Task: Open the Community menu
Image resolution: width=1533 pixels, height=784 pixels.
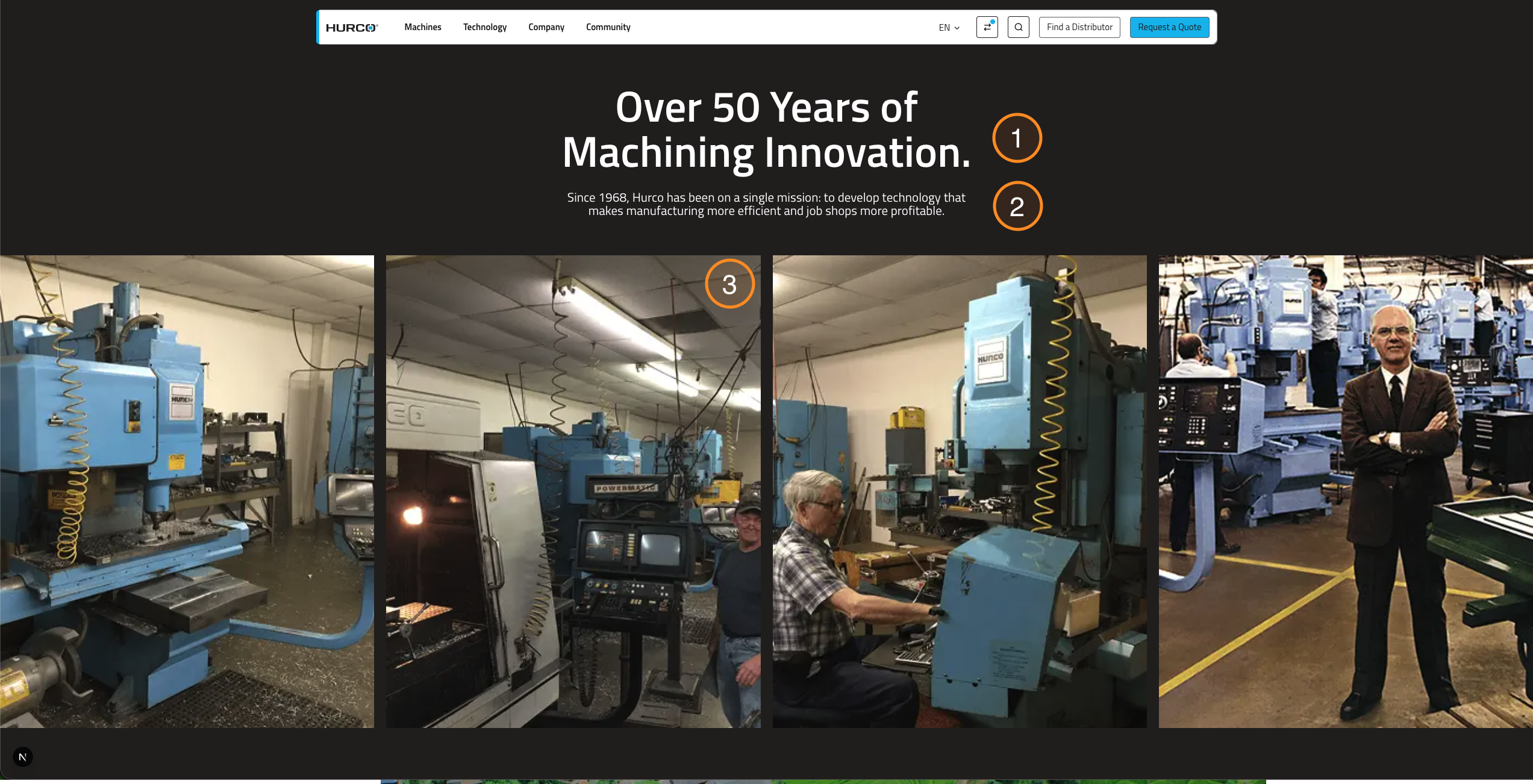Action: [x=608, y=27]
